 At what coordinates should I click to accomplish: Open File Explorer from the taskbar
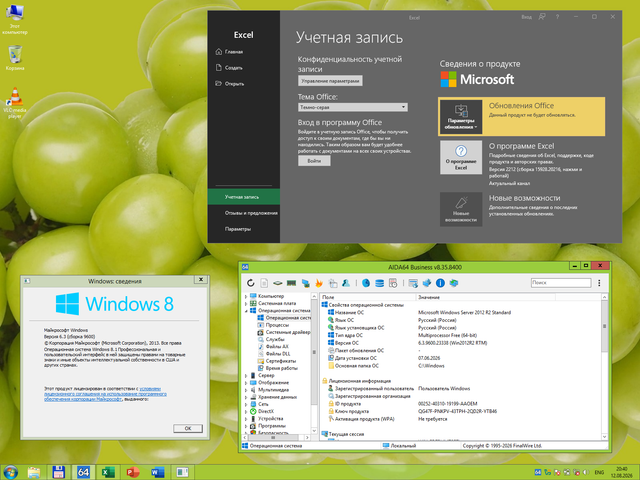34,472
